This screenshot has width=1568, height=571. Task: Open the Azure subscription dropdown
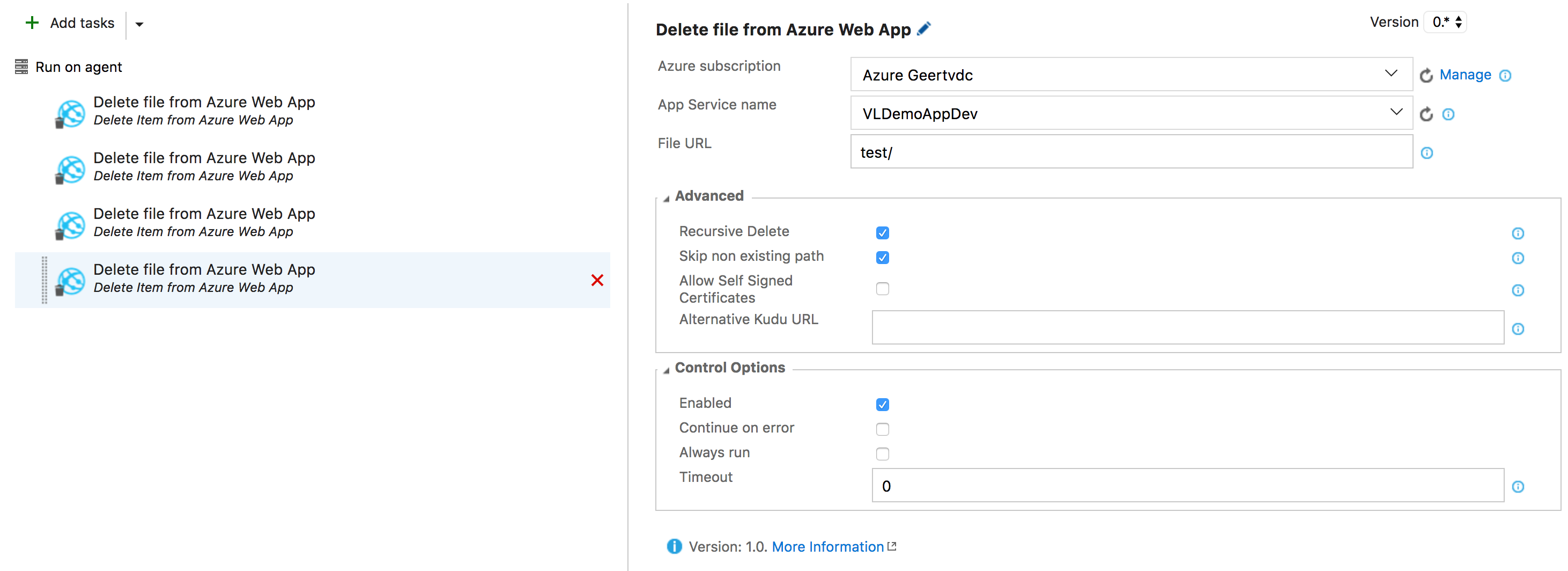coord(1391,75)
